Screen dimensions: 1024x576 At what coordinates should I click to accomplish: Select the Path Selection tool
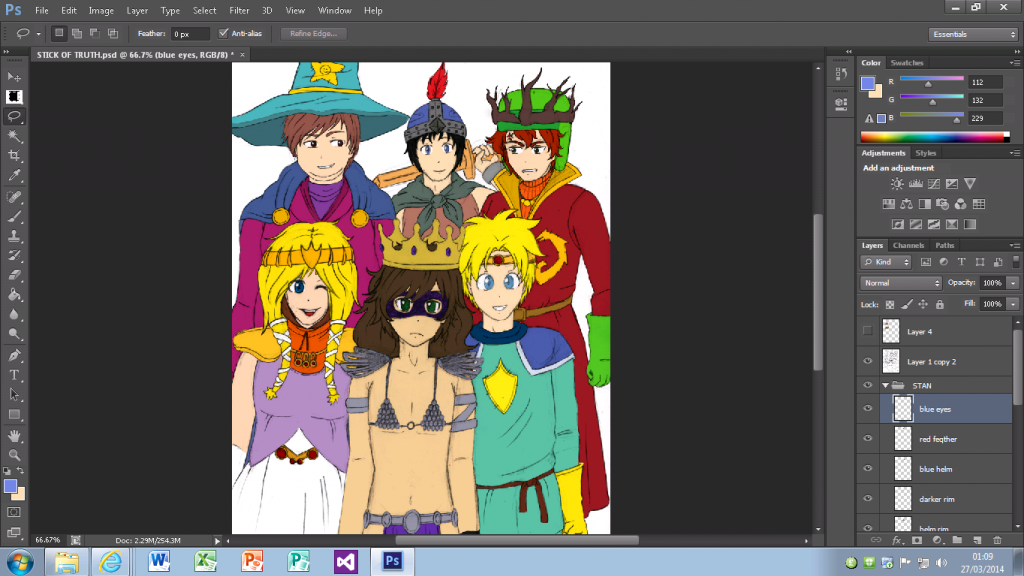pos(14,394)
